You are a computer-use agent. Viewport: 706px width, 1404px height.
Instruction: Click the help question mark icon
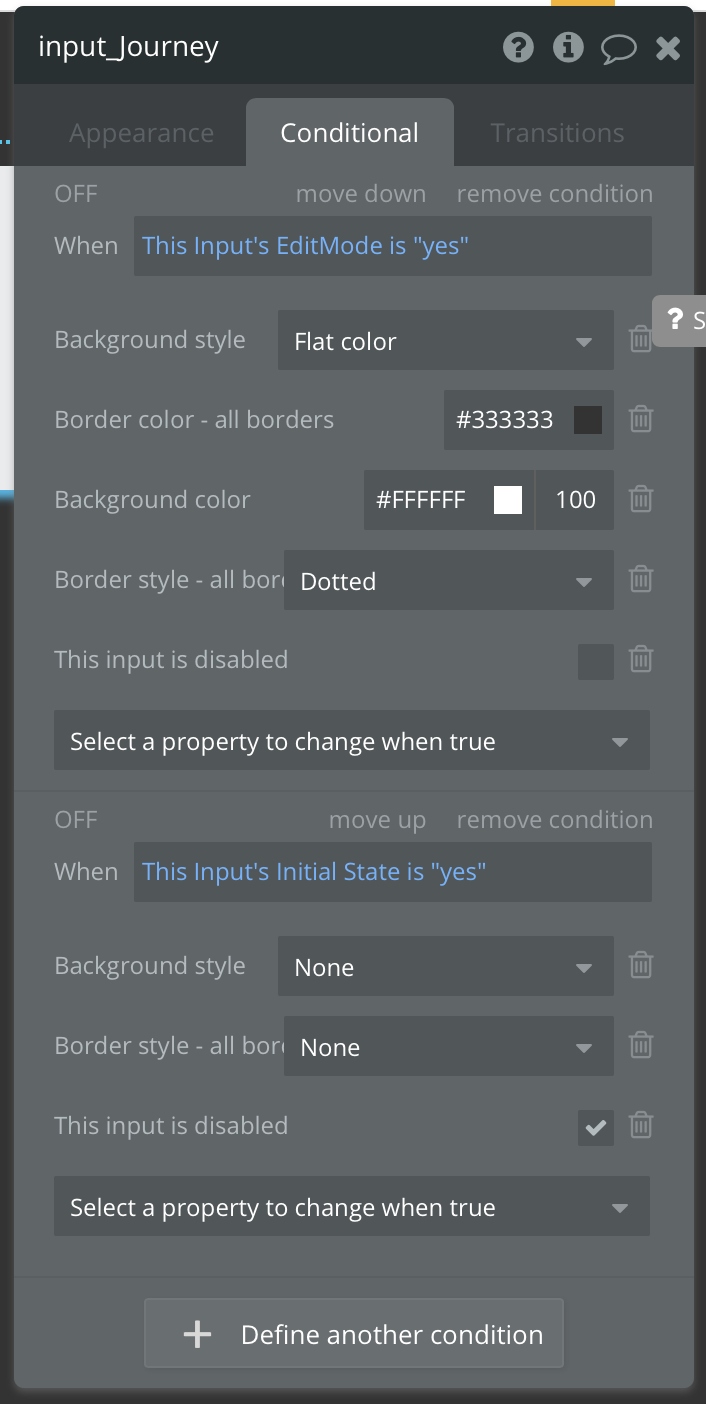pos(518,47)
